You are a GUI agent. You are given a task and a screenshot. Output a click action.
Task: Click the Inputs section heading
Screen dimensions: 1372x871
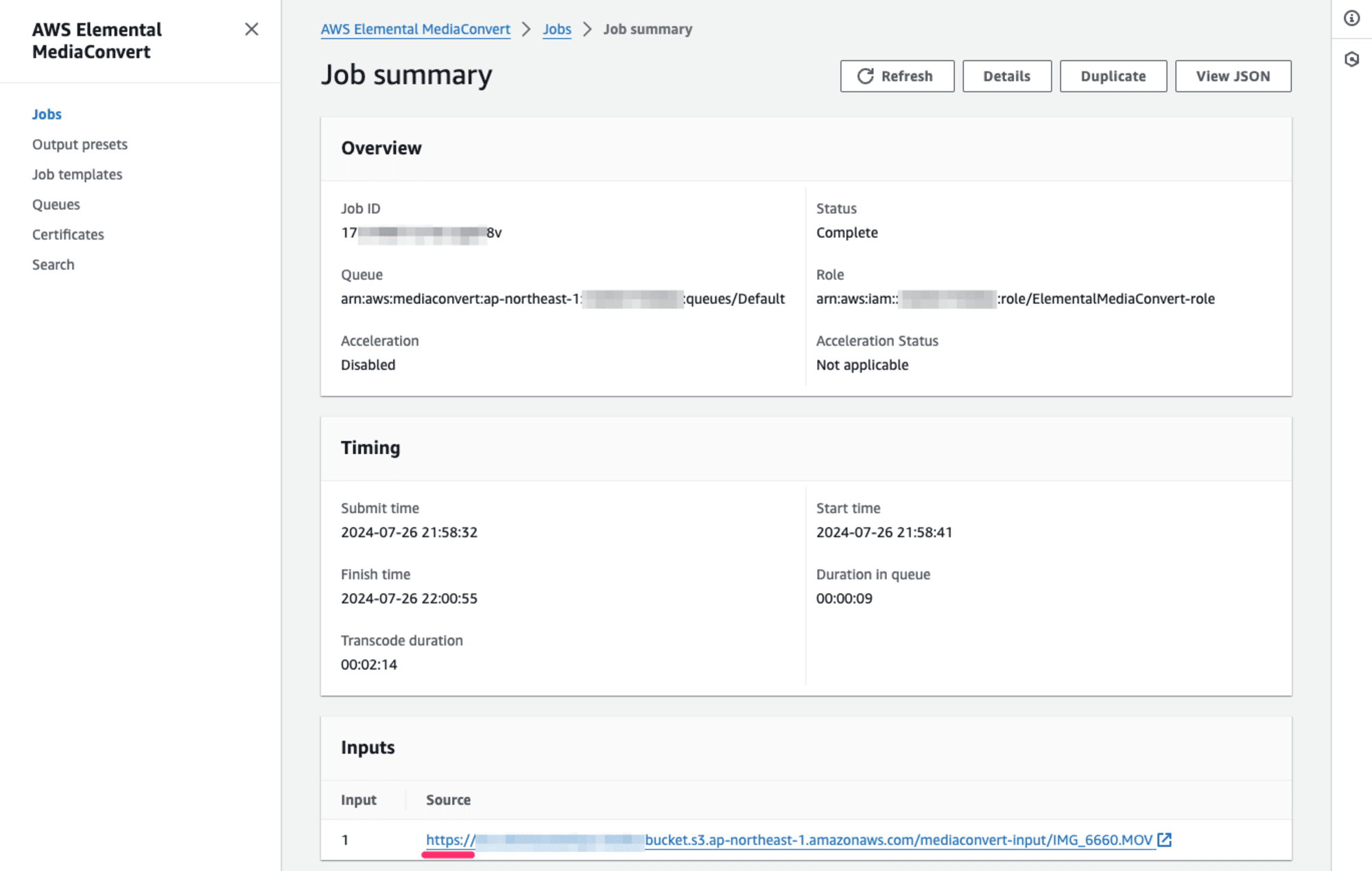coord(368,747)
